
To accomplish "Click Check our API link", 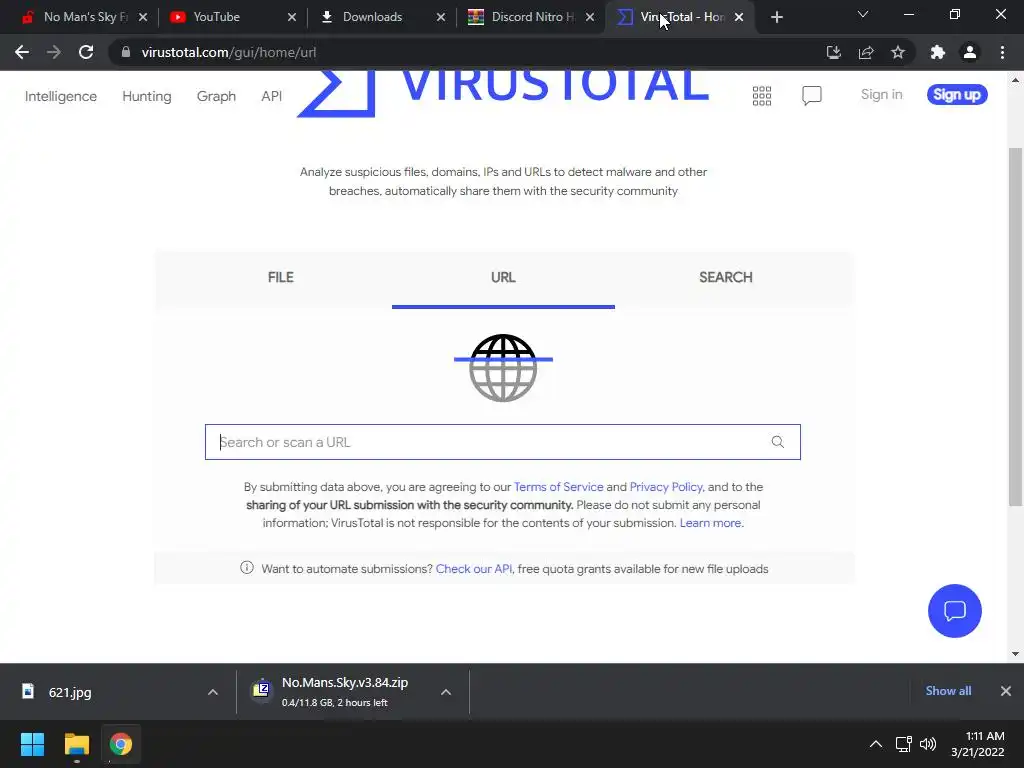I will point(473,569).
